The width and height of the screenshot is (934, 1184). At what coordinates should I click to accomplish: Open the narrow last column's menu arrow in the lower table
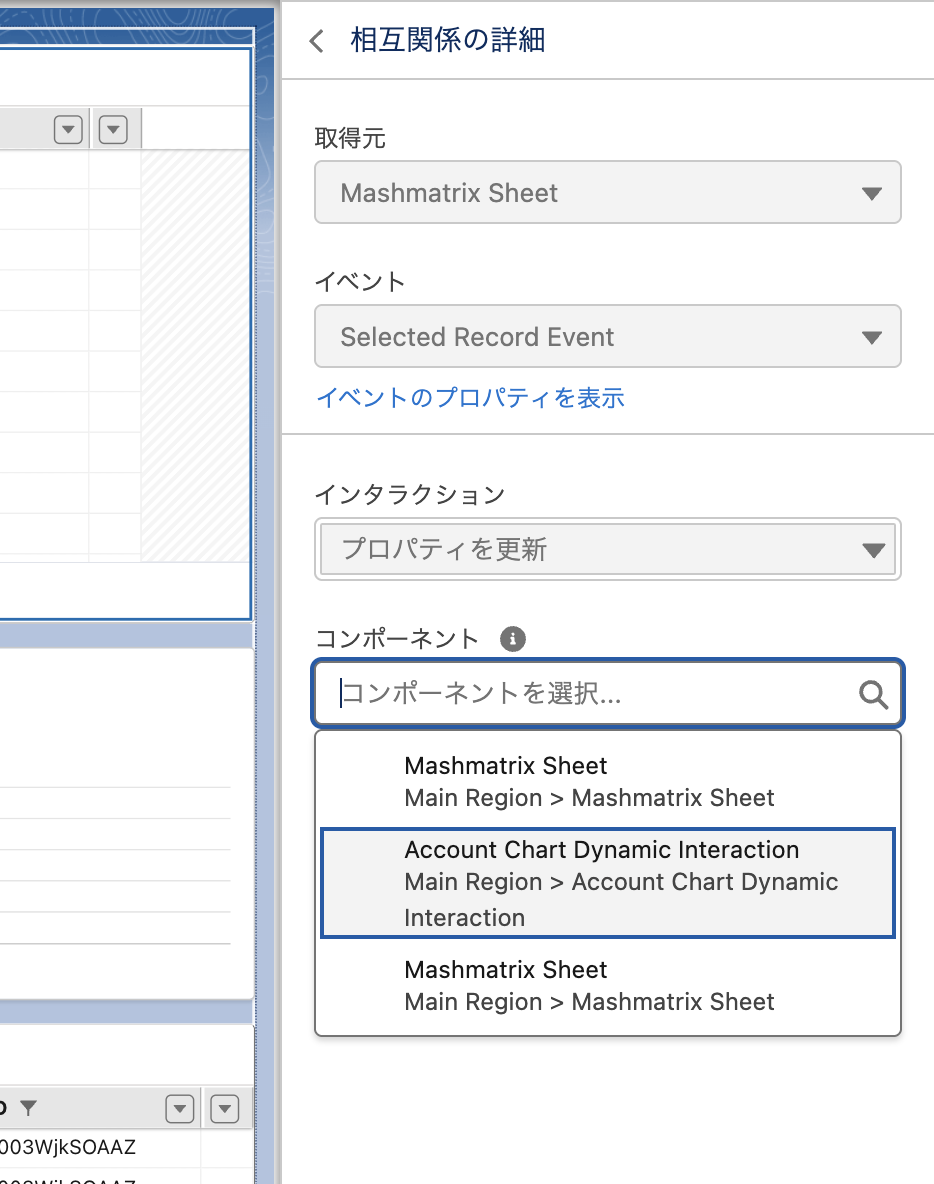pyautogui.click(x=225, y=1108)
